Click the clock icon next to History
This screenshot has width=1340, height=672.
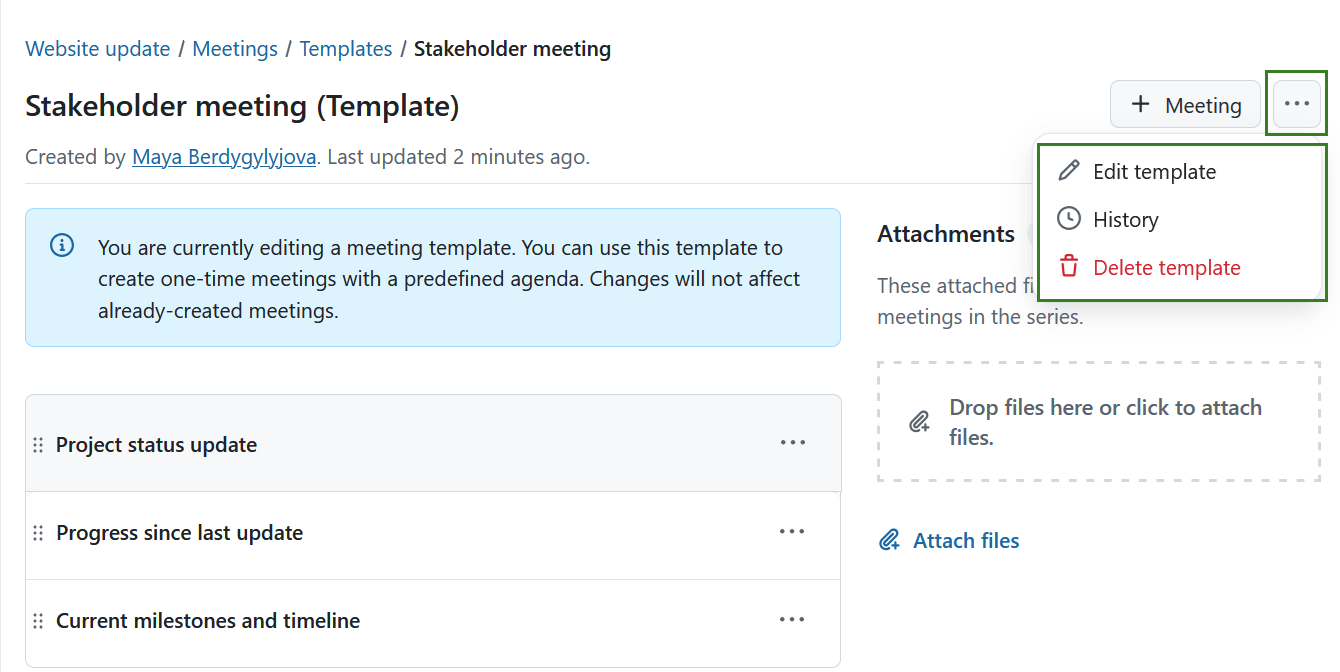point(1068,219)
